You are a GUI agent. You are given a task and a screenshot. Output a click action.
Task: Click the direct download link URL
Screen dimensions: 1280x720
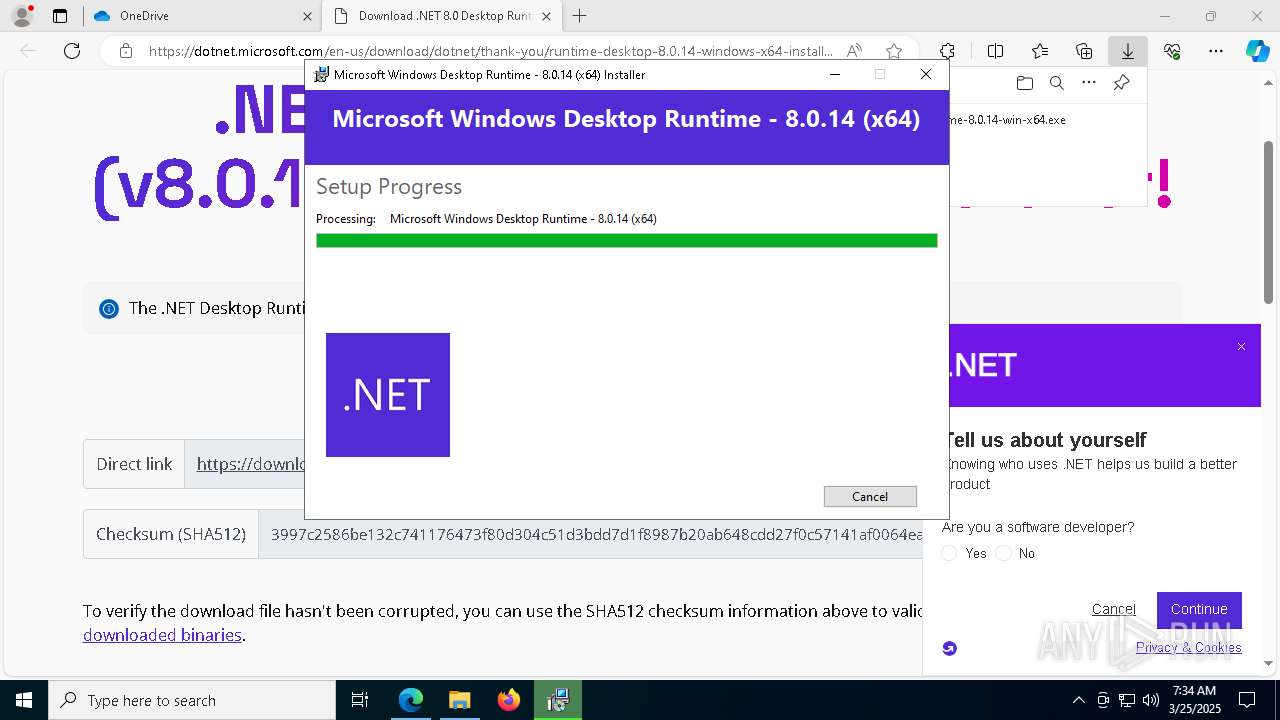(x=251, y=464)
